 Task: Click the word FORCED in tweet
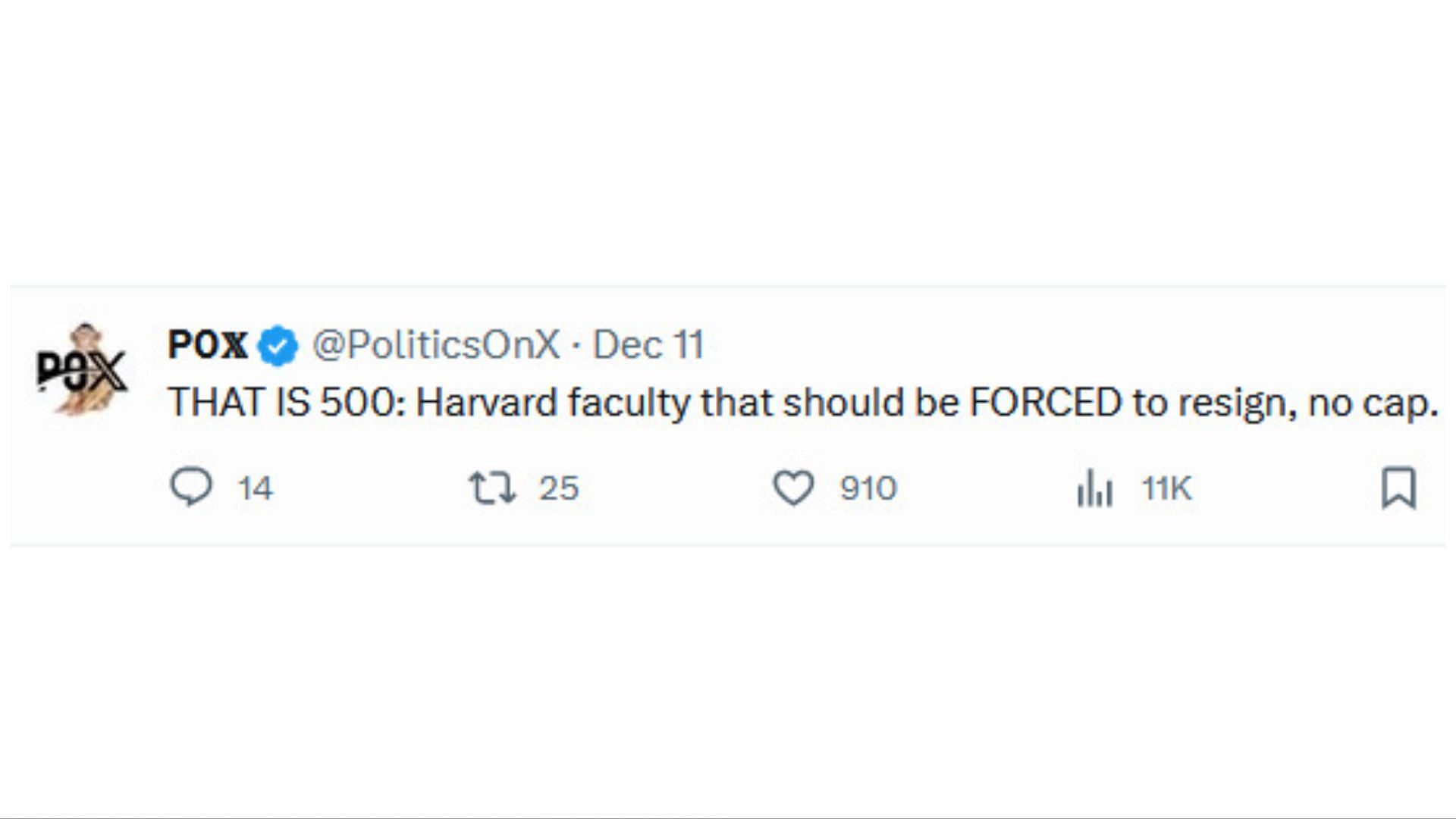point(1046,402)
